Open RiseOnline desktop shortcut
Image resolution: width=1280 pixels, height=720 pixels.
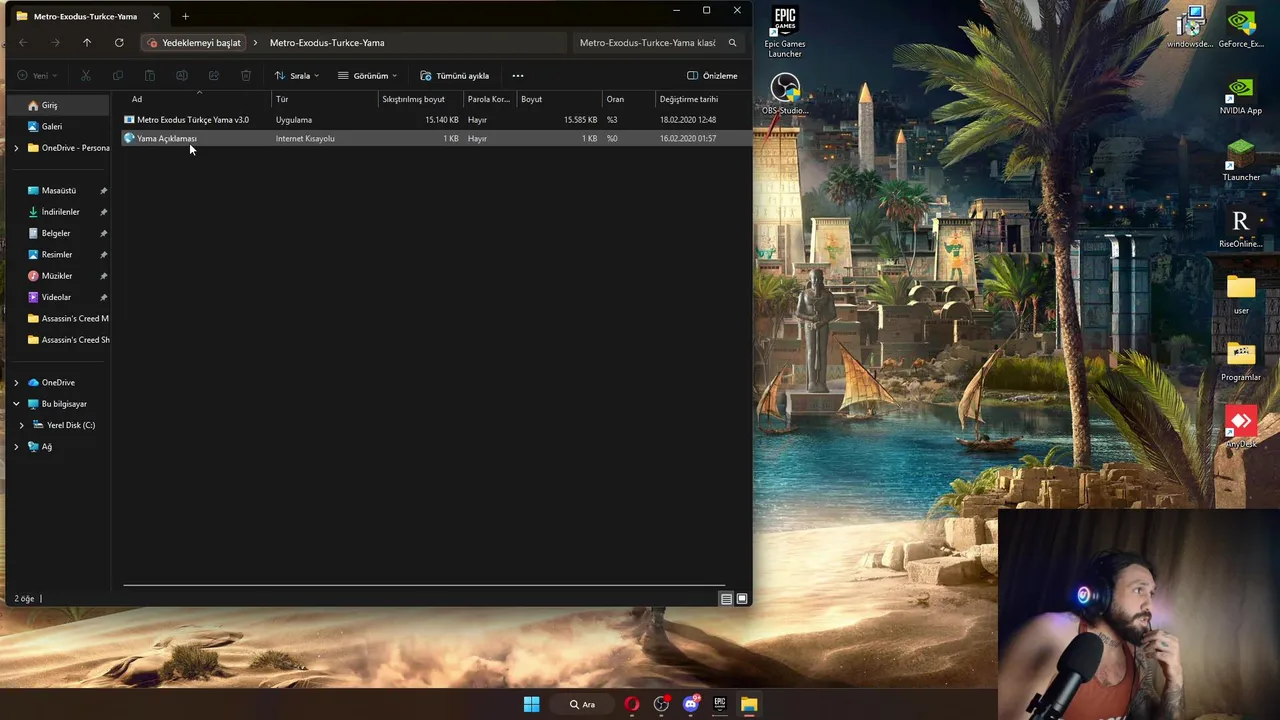coord(1241,229)
